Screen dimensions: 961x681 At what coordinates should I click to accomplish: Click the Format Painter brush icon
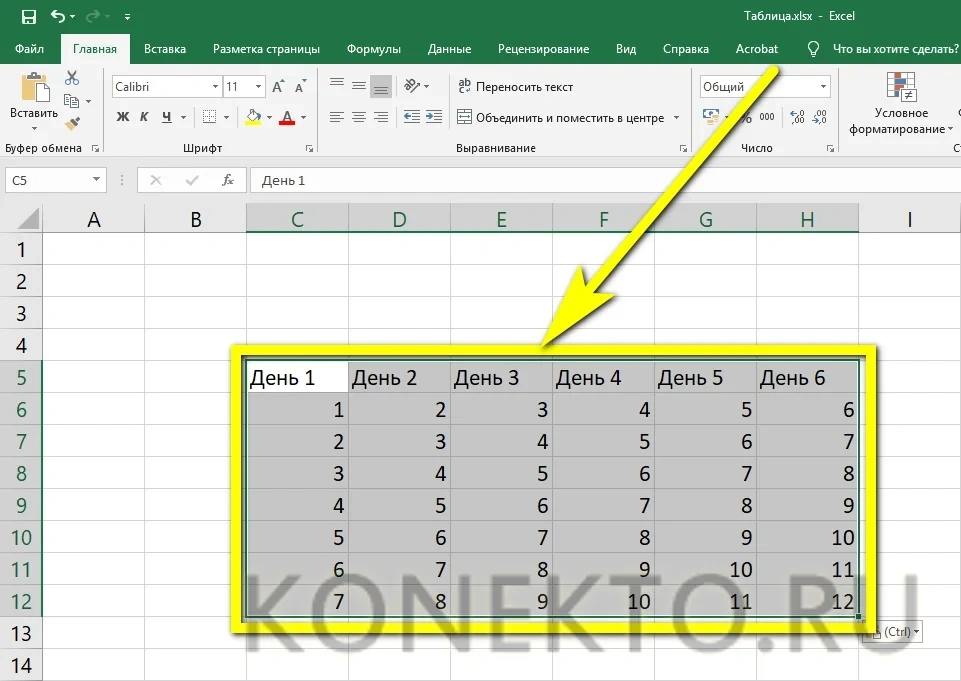point(72,123)
